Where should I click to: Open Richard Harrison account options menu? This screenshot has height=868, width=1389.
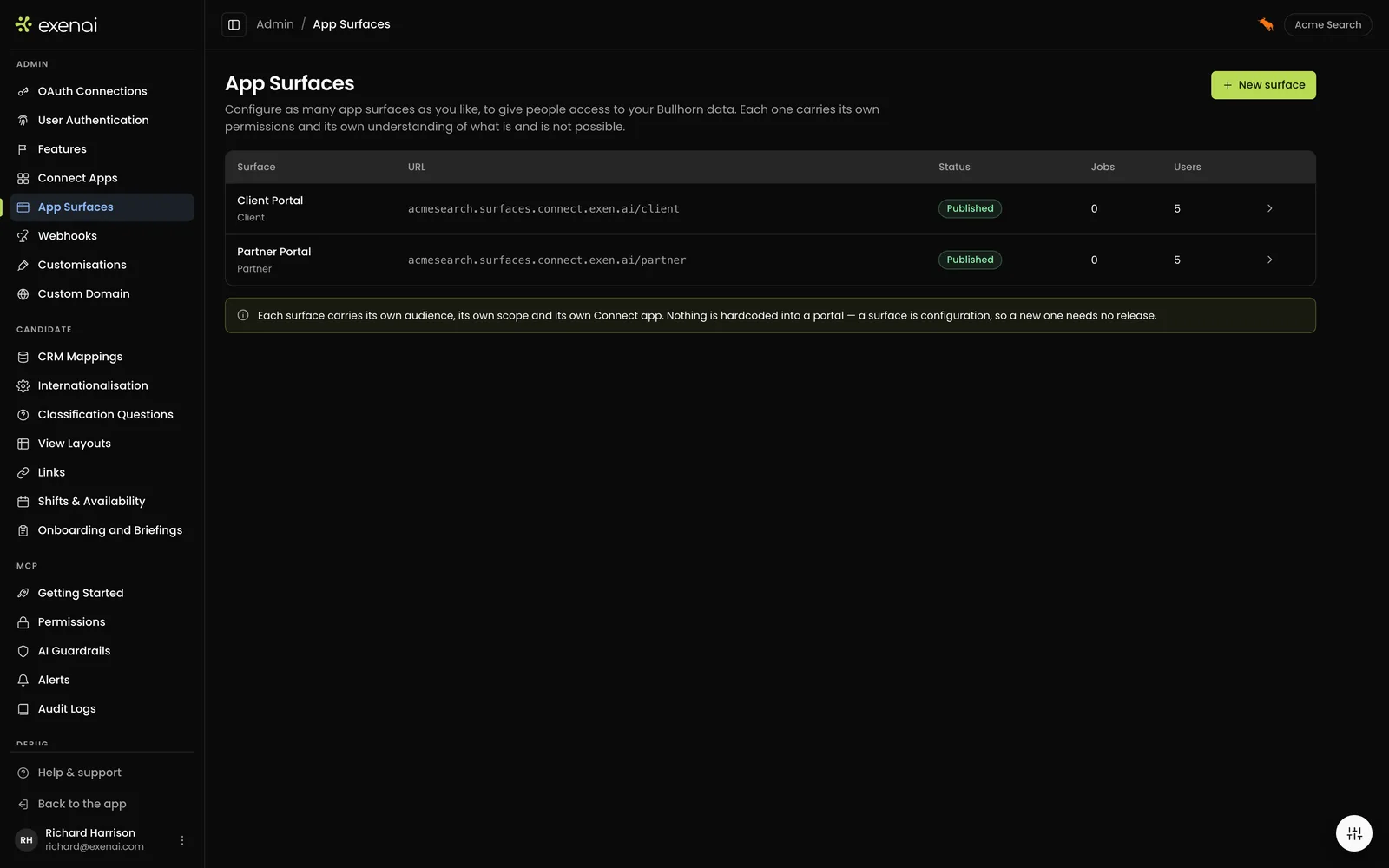[182, 840]
